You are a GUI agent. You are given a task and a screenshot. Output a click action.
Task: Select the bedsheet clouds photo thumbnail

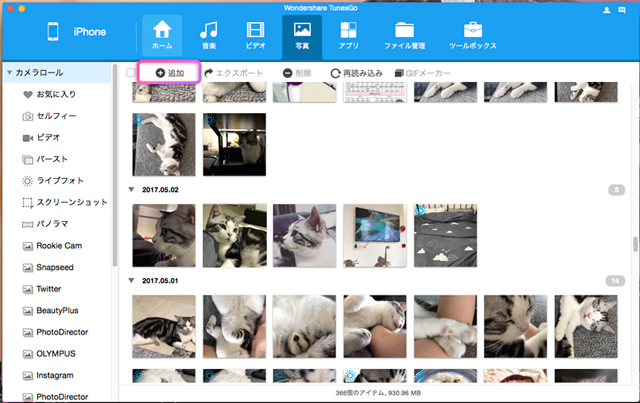click(445, 236)
